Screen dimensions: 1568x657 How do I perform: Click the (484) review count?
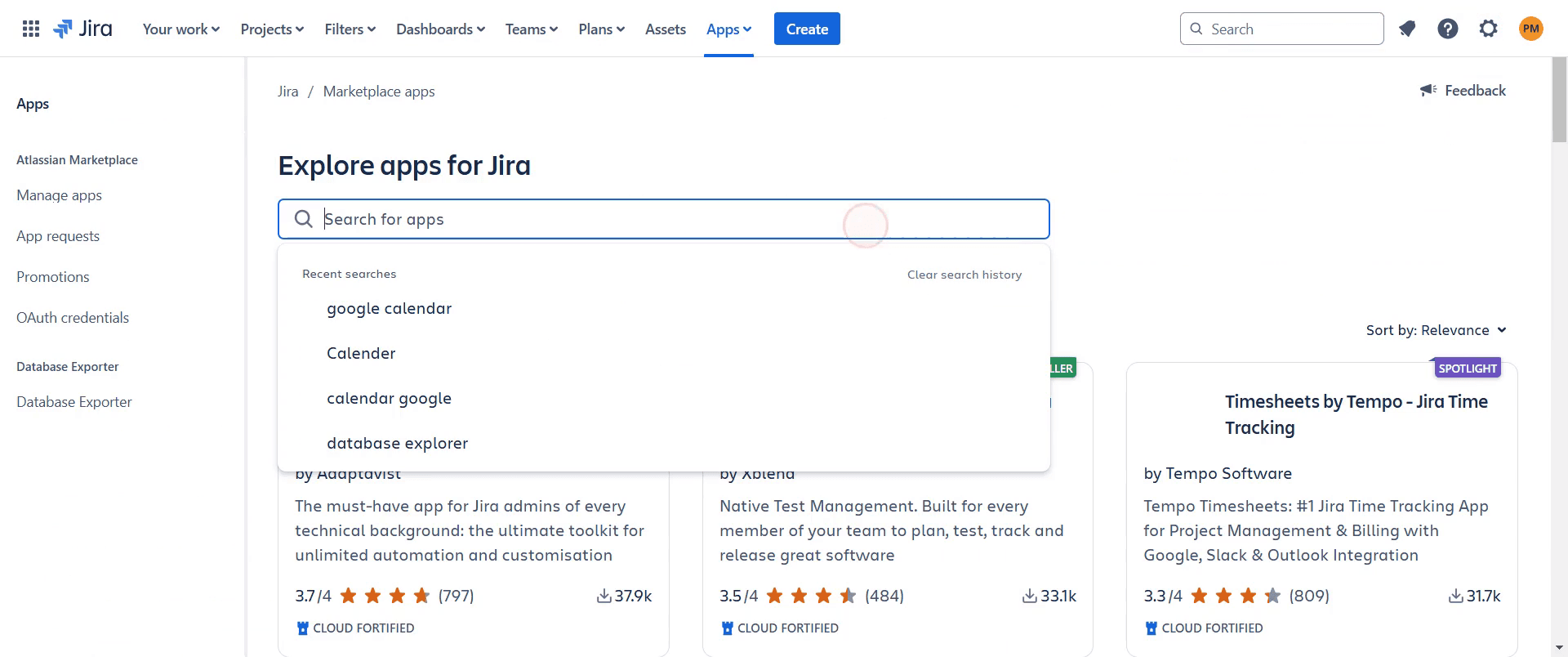[884, 597]
